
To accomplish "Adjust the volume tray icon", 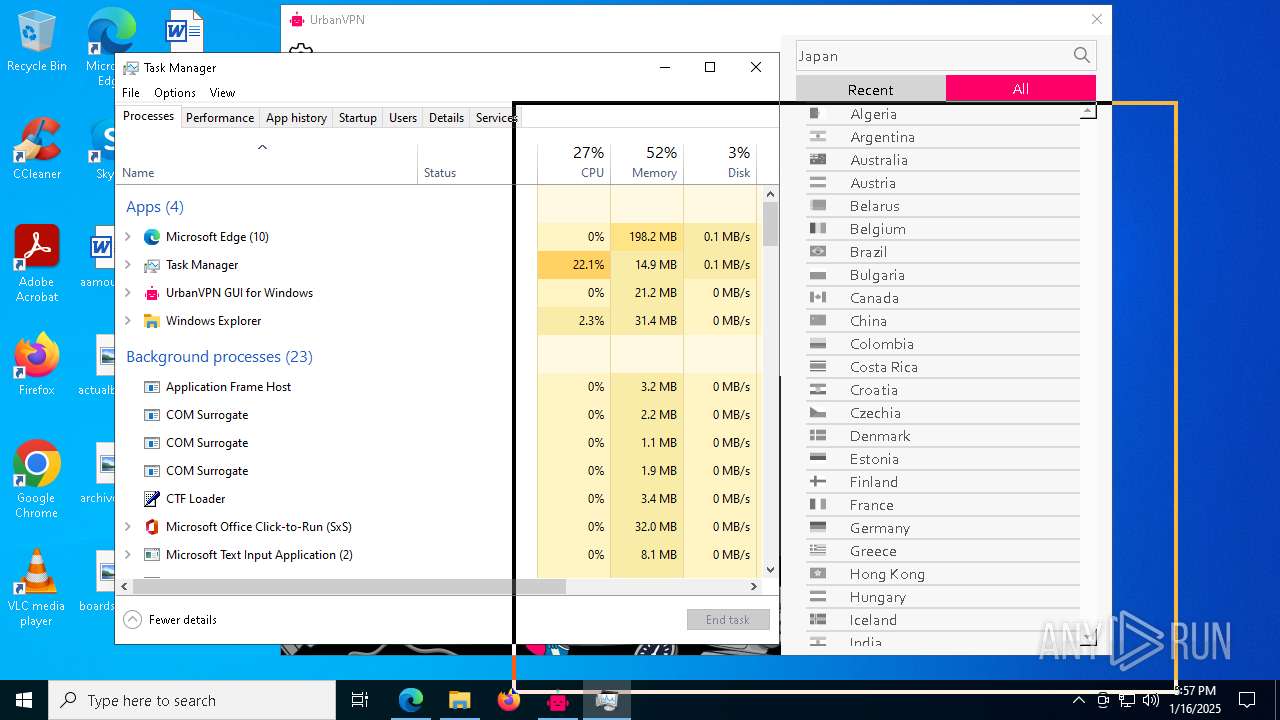I will tap(1150, 700).
